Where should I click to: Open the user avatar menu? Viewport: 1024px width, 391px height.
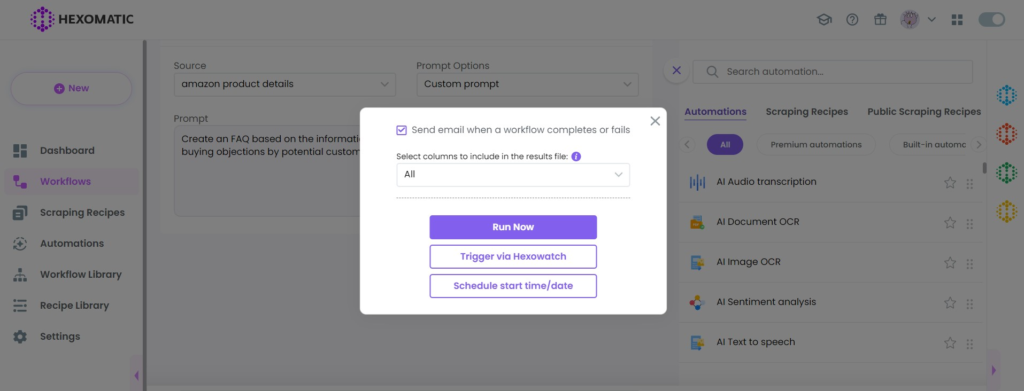[x=910, y=20]
